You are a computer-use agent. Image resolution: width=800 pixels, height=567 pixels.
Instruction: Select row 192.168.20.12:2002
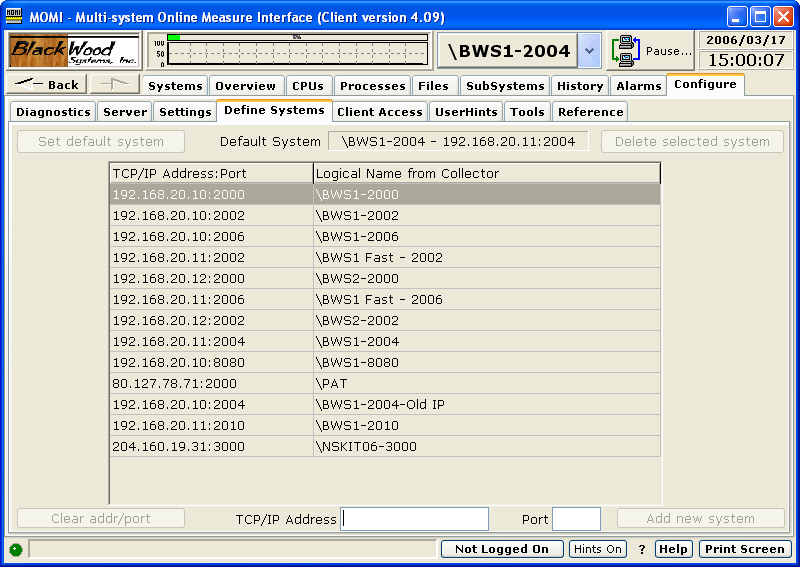385,320
